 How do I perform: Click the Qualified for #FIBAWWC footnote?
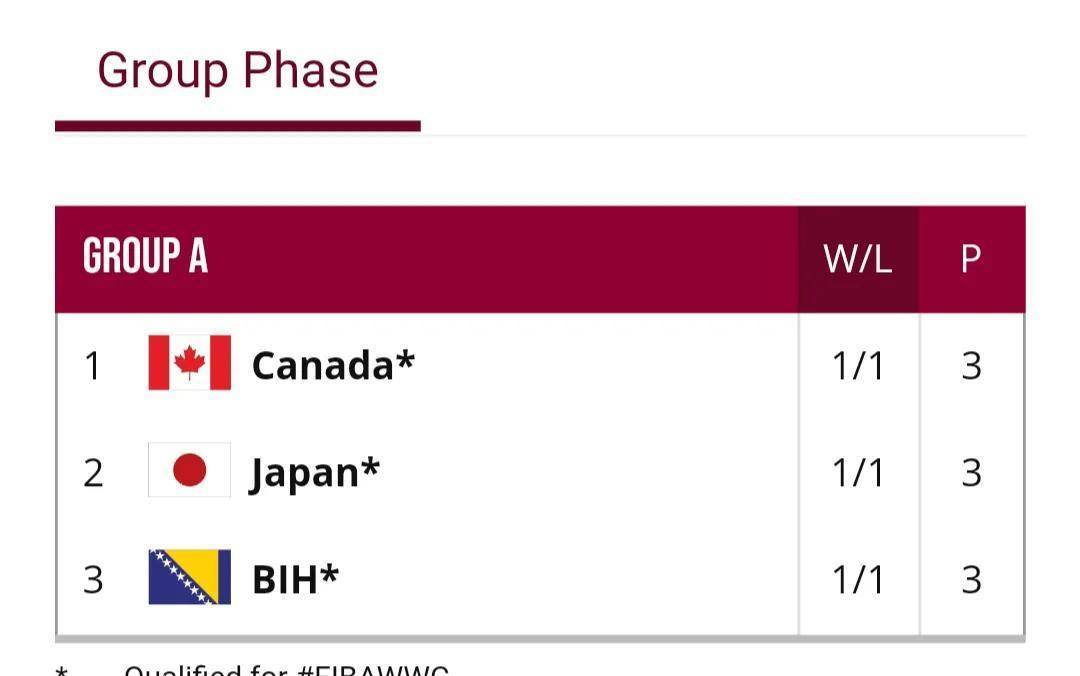pos(286,669)
